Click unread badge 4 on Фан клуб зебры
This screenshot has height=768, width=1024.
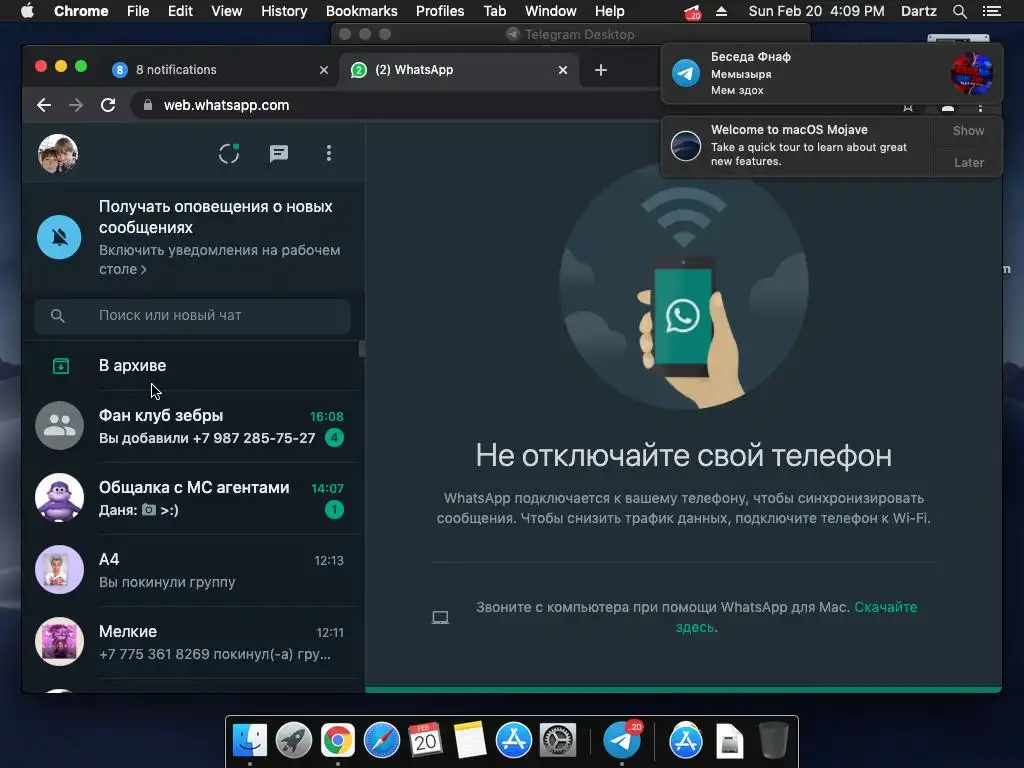(334, 438)
